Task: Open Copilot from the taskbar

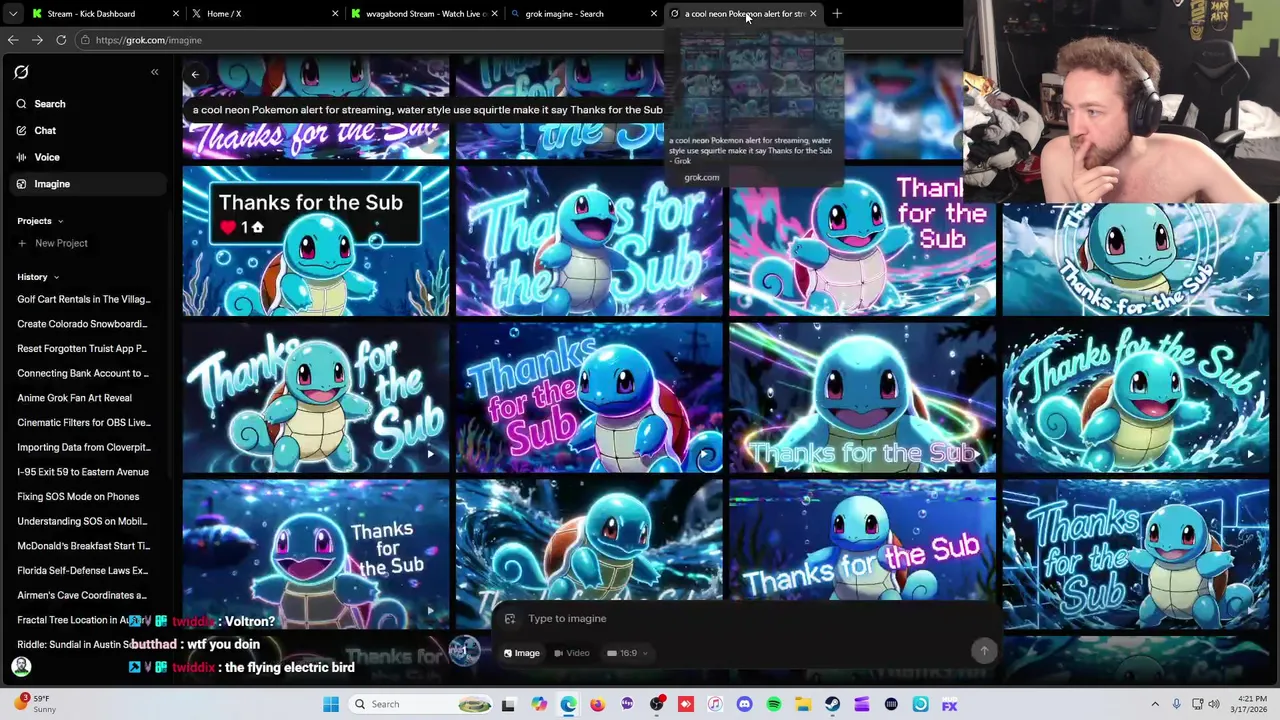Action: (x=539, y=704)
